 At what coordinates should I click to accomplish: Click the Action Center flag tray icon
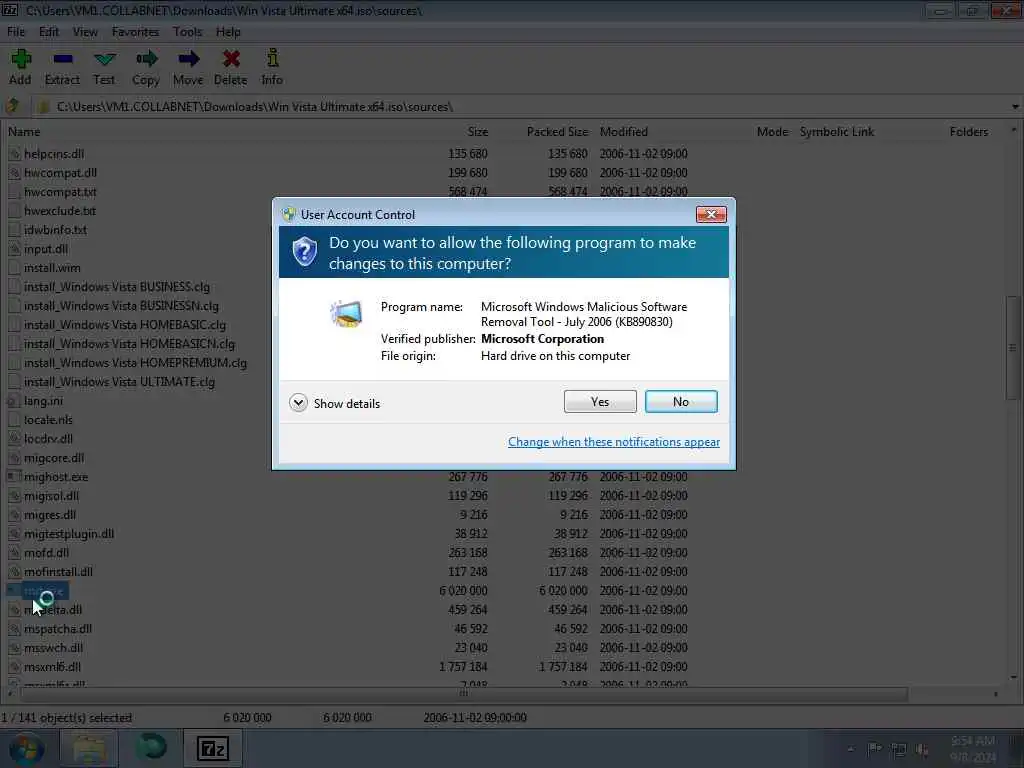[874, 749]
